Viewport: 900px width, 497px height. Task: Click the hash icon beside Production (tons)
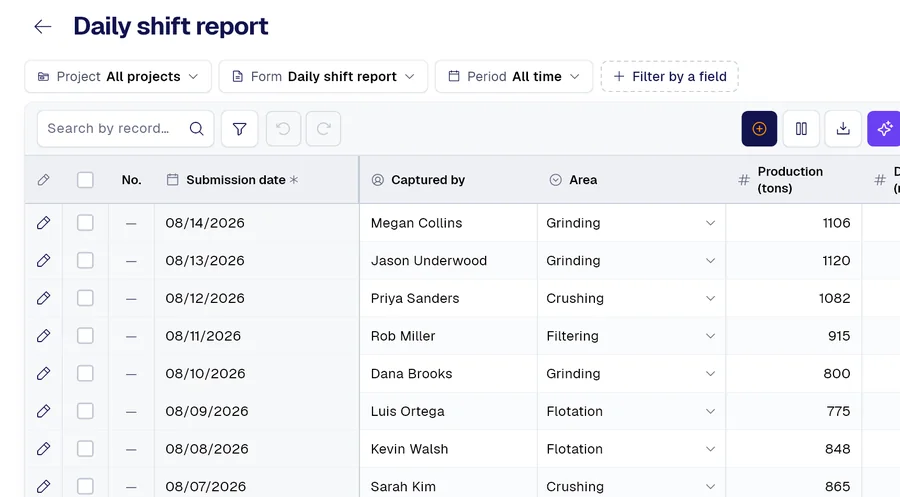744,180
